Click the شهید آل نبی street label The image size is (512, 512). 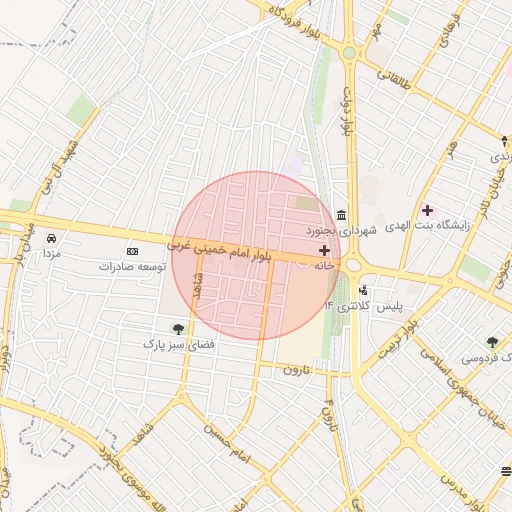pos(60,168)
